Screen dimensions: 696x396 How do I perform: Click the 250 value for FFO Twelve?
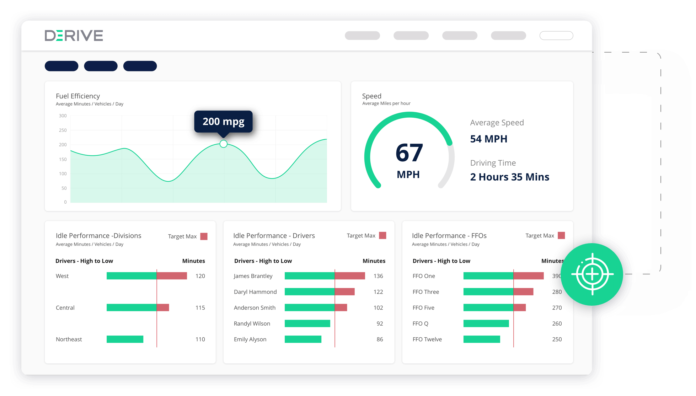pos(557,339)
